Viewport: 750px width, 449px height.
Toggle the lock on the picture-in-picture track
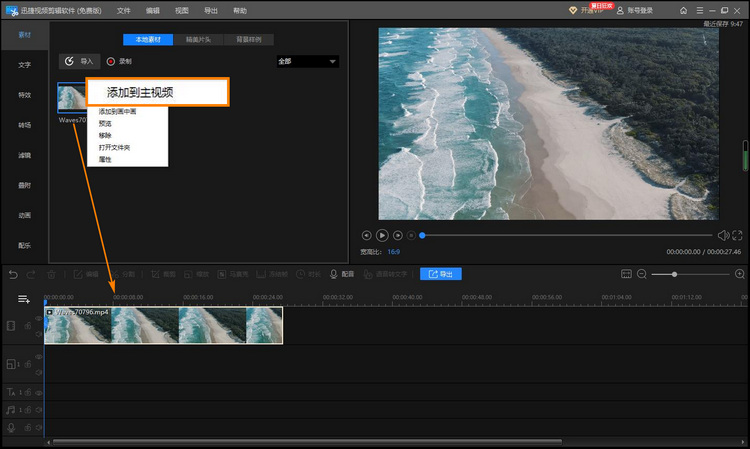point(28,364)
